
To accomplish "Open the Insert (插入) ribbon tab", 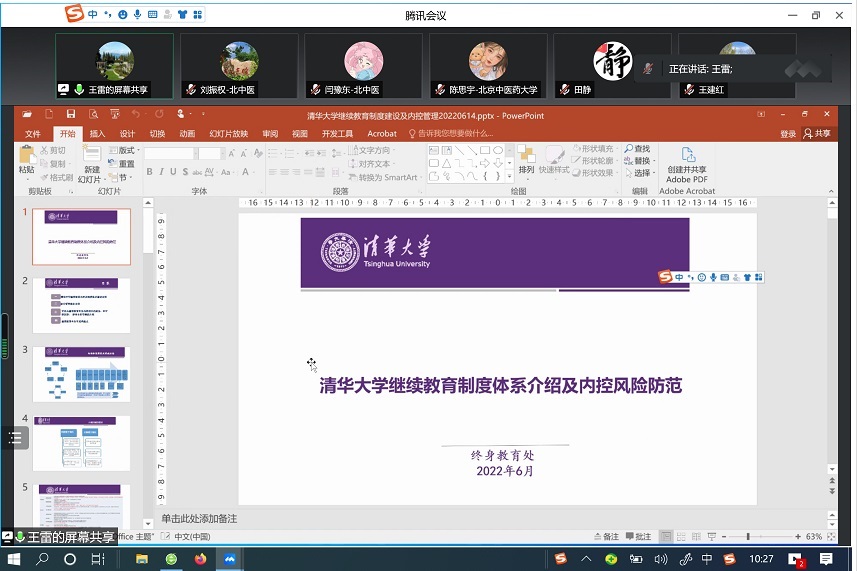I will click(x=97, y=133).
